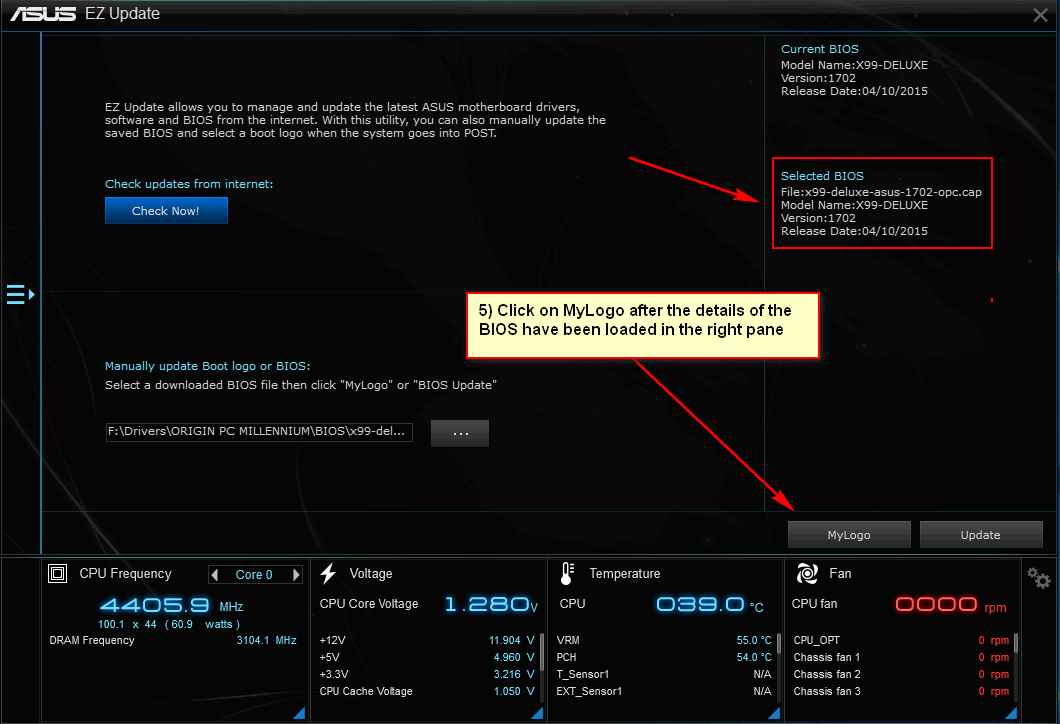This screenshot has width=1060, height=724.
Task: Close the EZ Update window
Action: click(x=1040, y=15)
